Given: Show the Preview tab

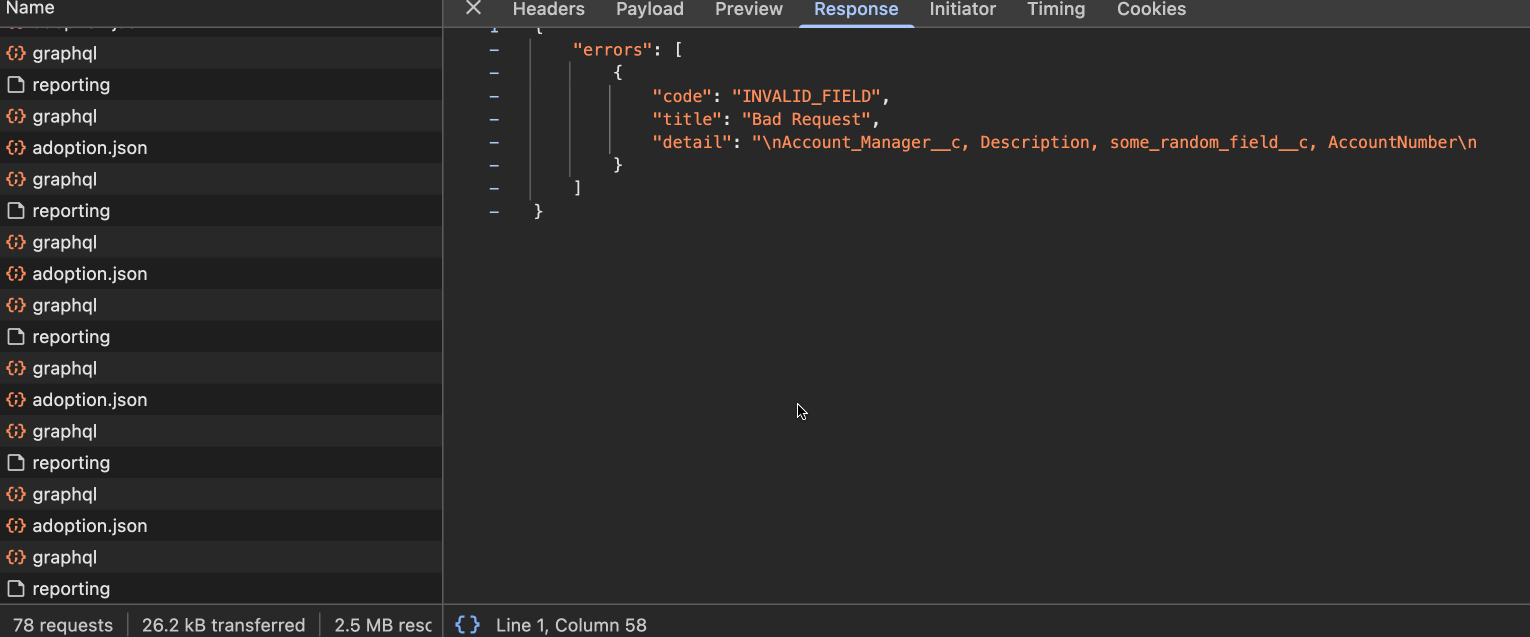Looking at the screenshot, I should tap(749, 9).
